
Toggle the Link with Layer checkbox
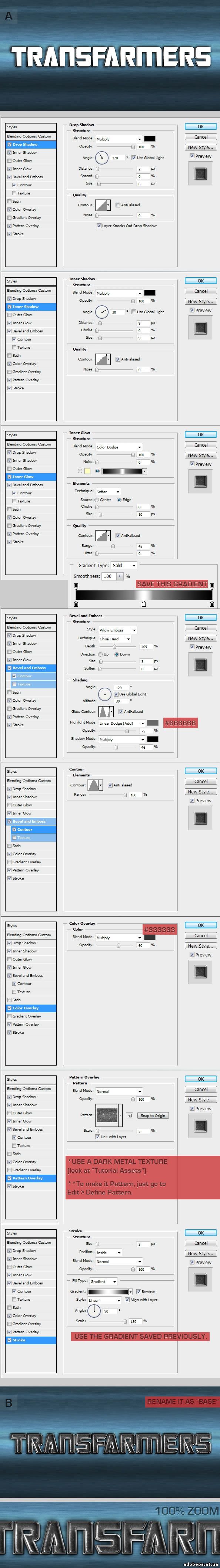point(97,1137)
